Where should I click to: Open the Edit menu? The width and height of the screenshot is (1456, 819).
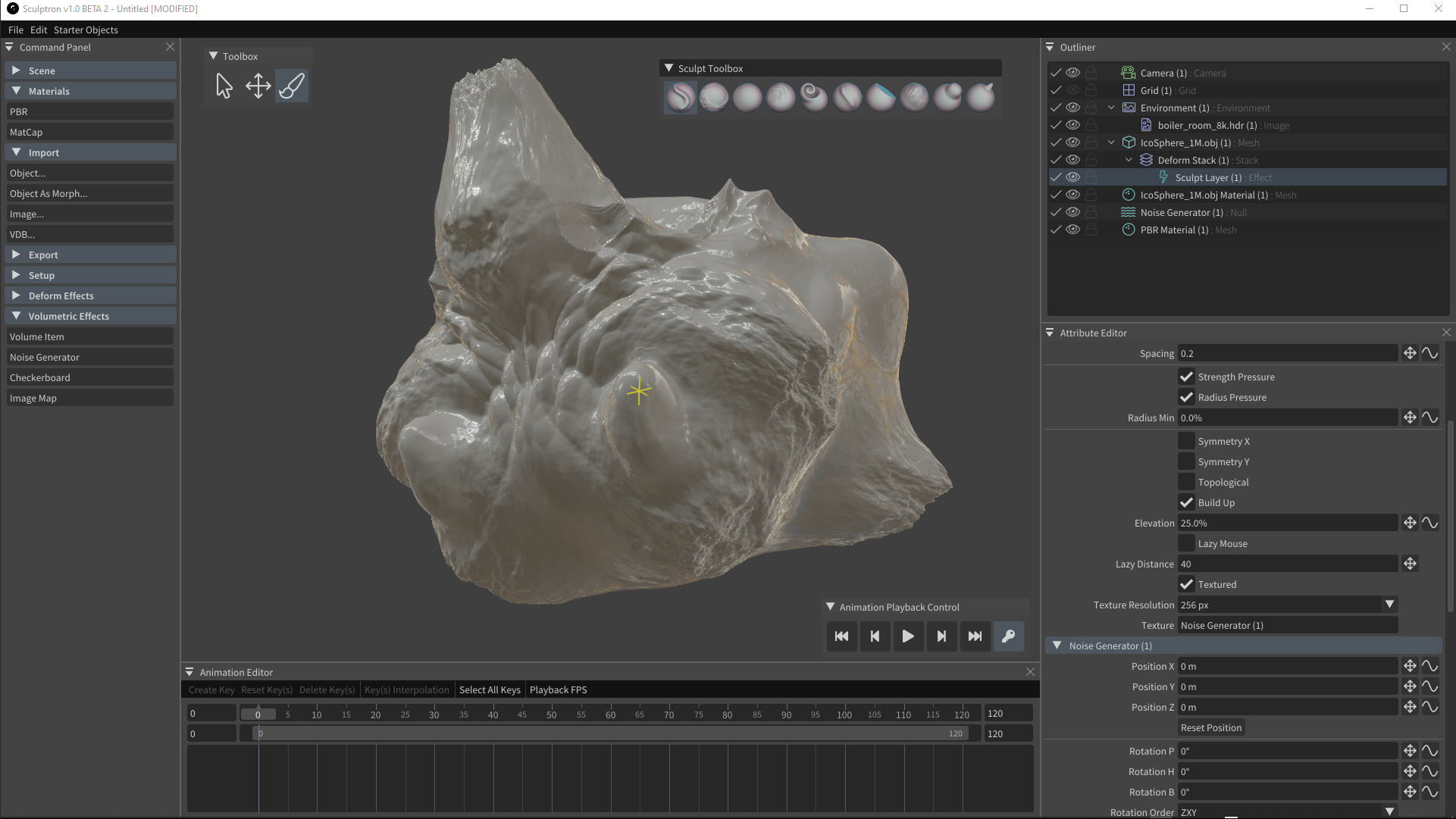click(x=39, y=30)
